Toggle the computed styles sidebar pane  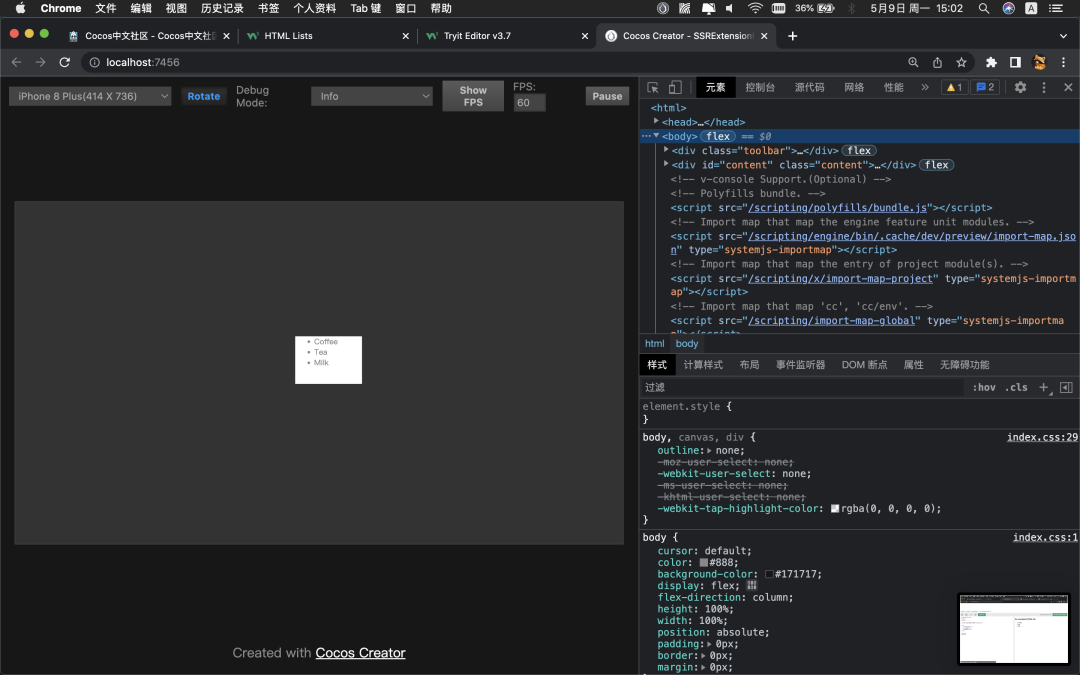pos(1066,387)
